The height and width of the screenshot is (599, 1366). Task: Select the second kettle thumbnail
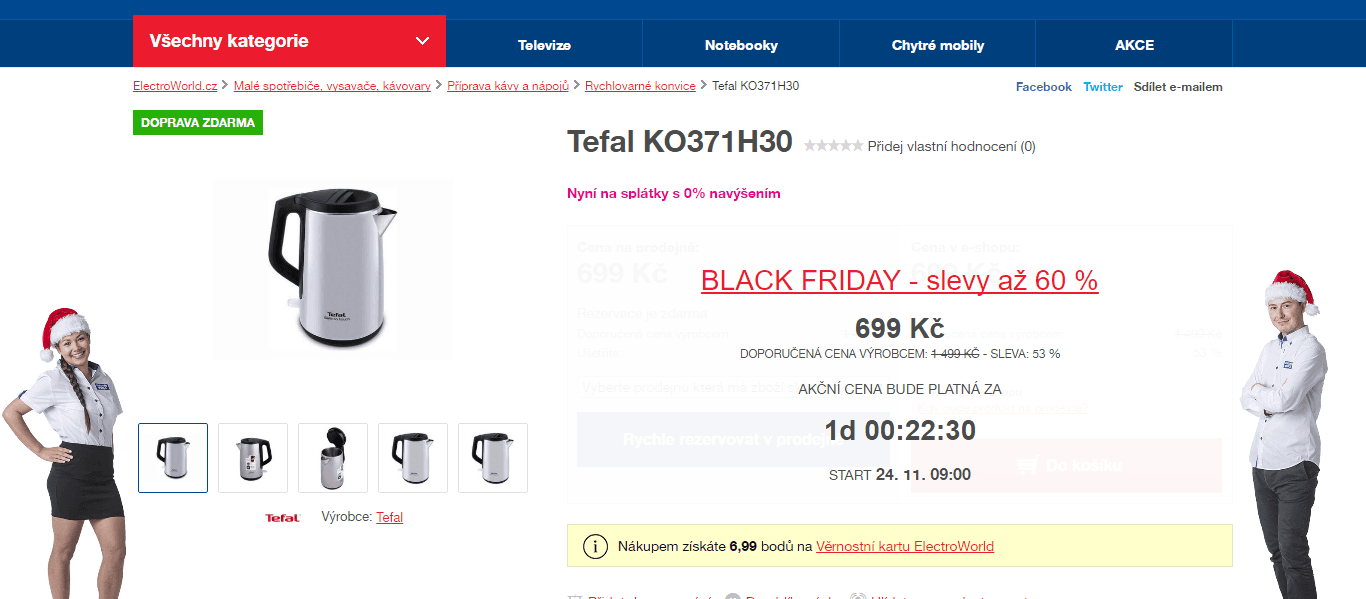pyautogui.click(x=252, y=457)
